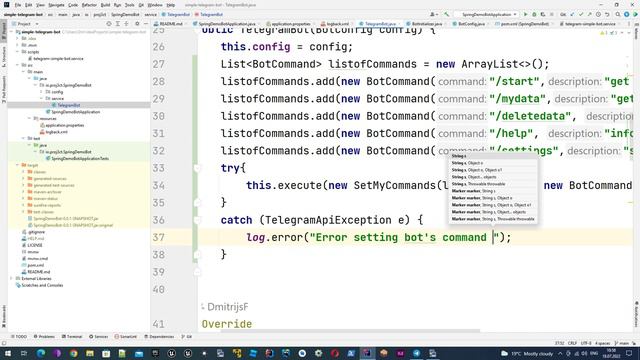Run SpringDemoBotApplication with green play icon
640x360 pixels.
coord(525,14)
